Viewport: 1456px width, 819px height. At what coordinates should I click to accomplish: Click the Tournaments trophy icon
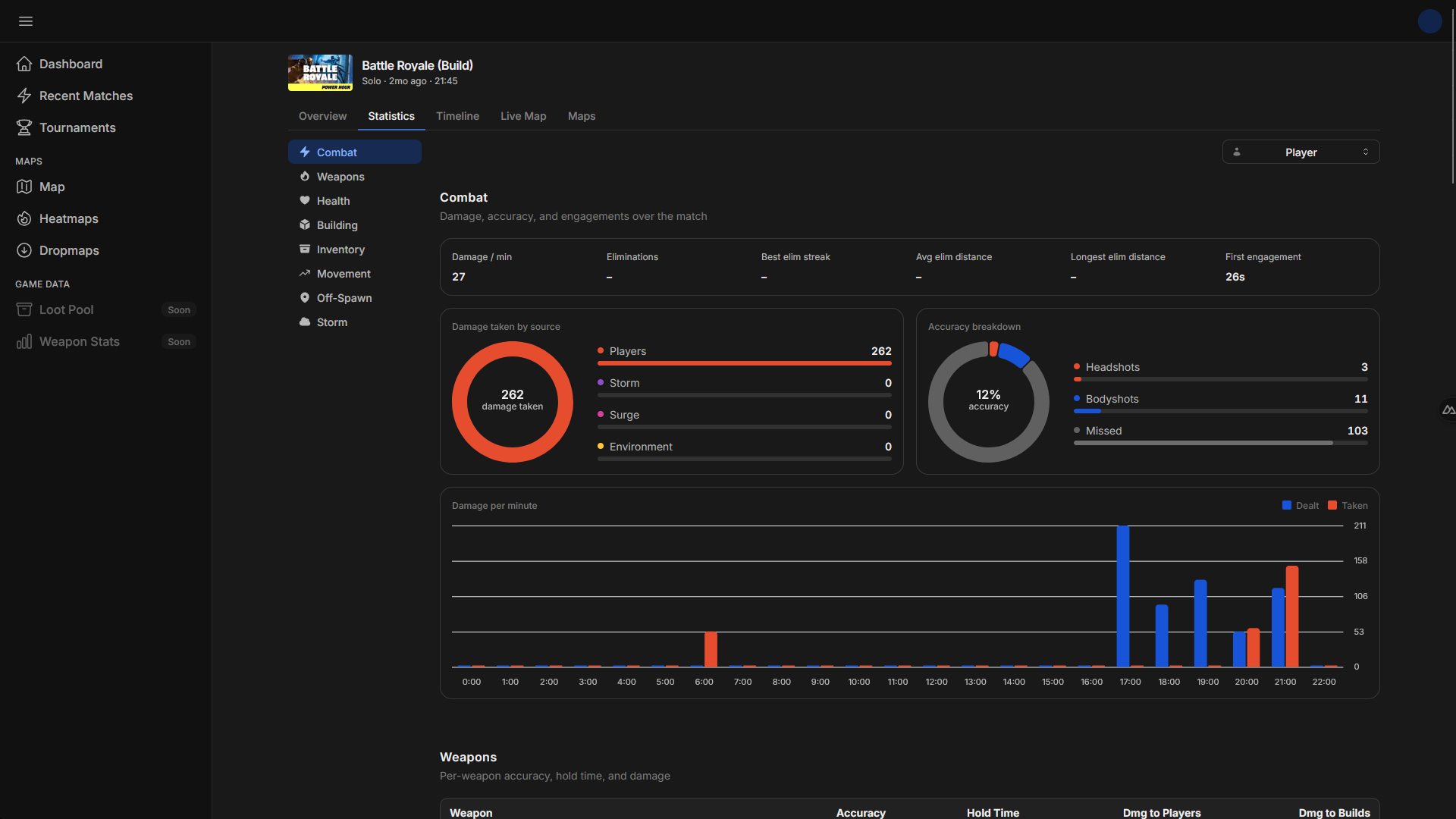coord(24,127)
